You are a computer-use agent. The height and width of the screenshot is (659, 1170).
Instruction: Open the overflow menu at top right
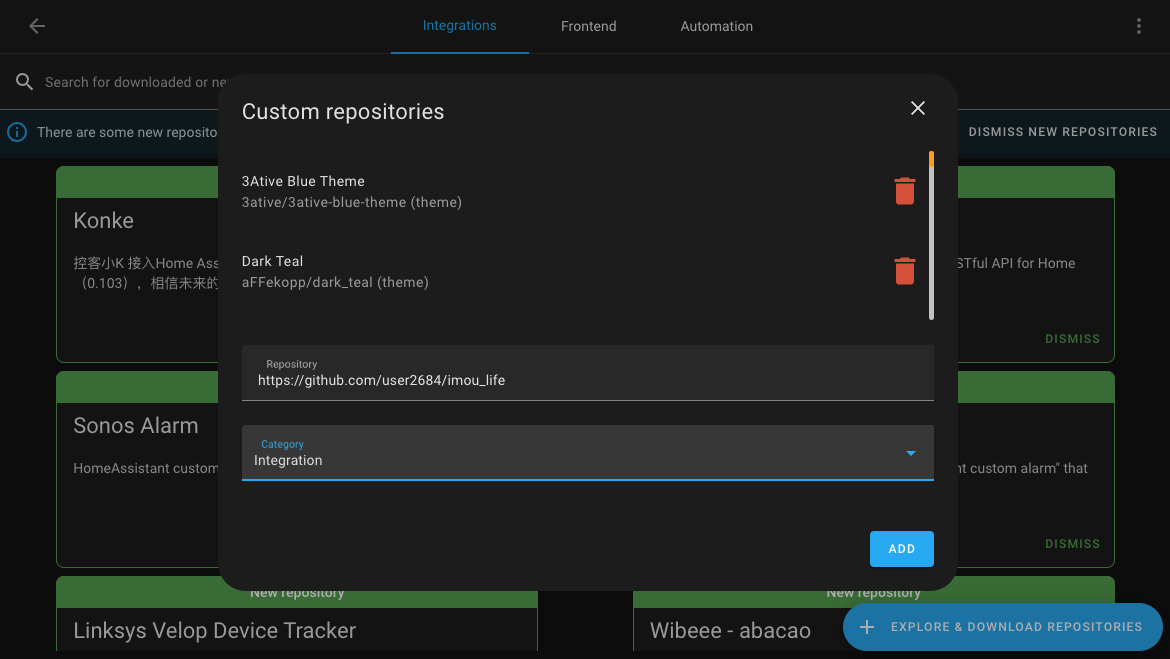1138,26
